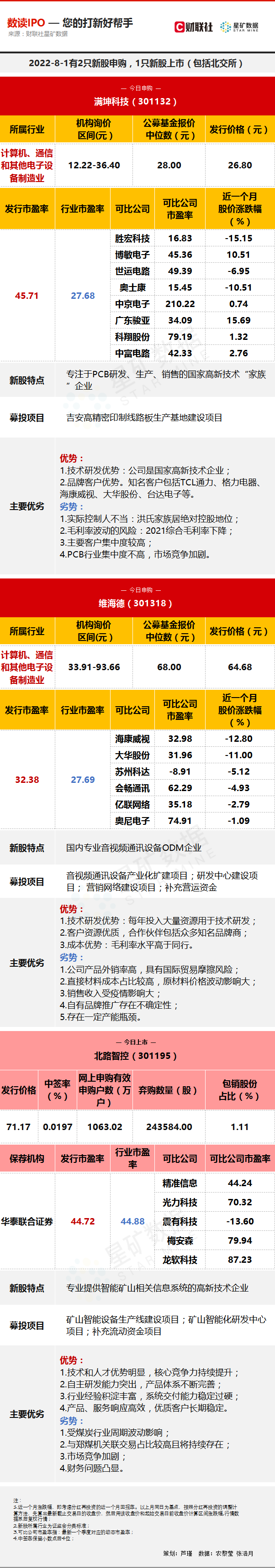The image size is (275, 1568).
Task: Open the 北路智控（301195）section header
Action: pyautogui.click(x=137, y=1056)
